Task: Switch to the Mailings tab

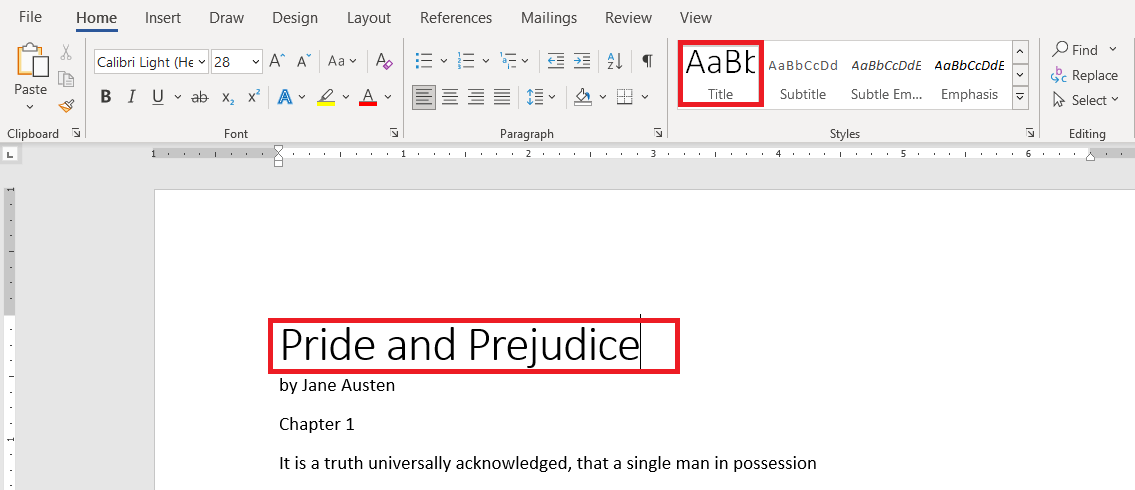Action: tap(549, 18)
